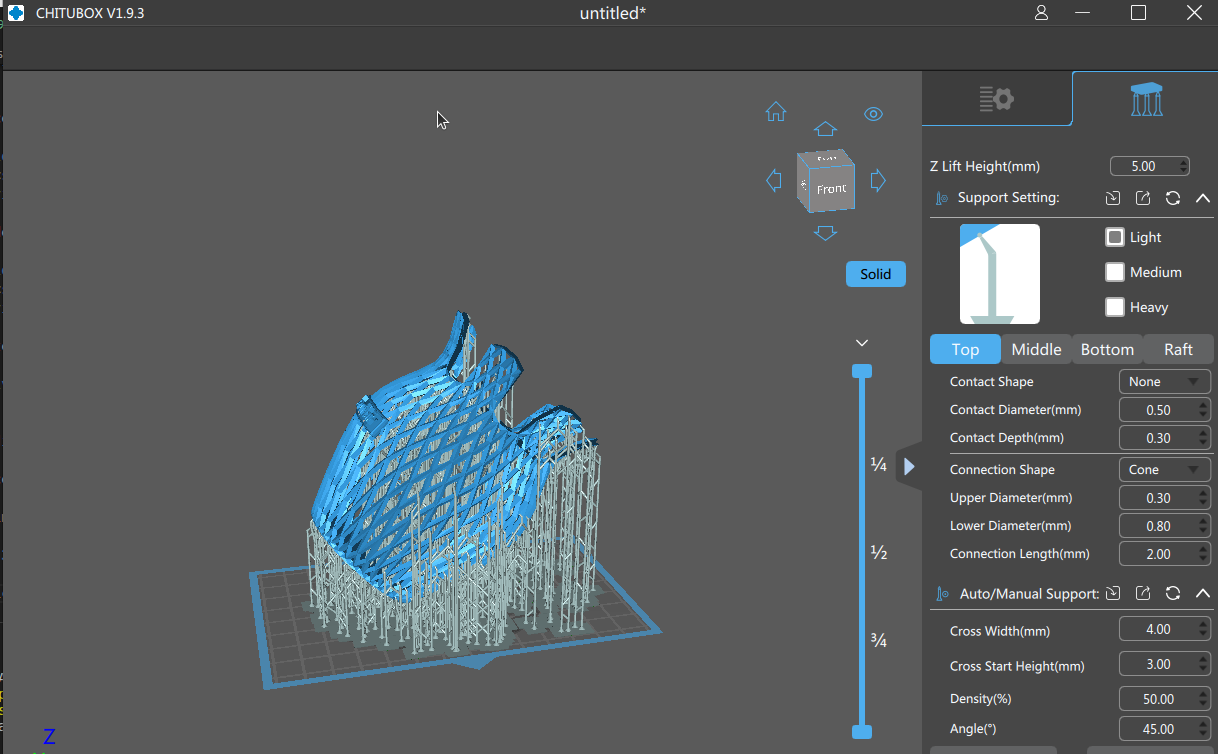1218x754 pixels.
Task: Enable the Light support checkbox
Action: 1115,237
